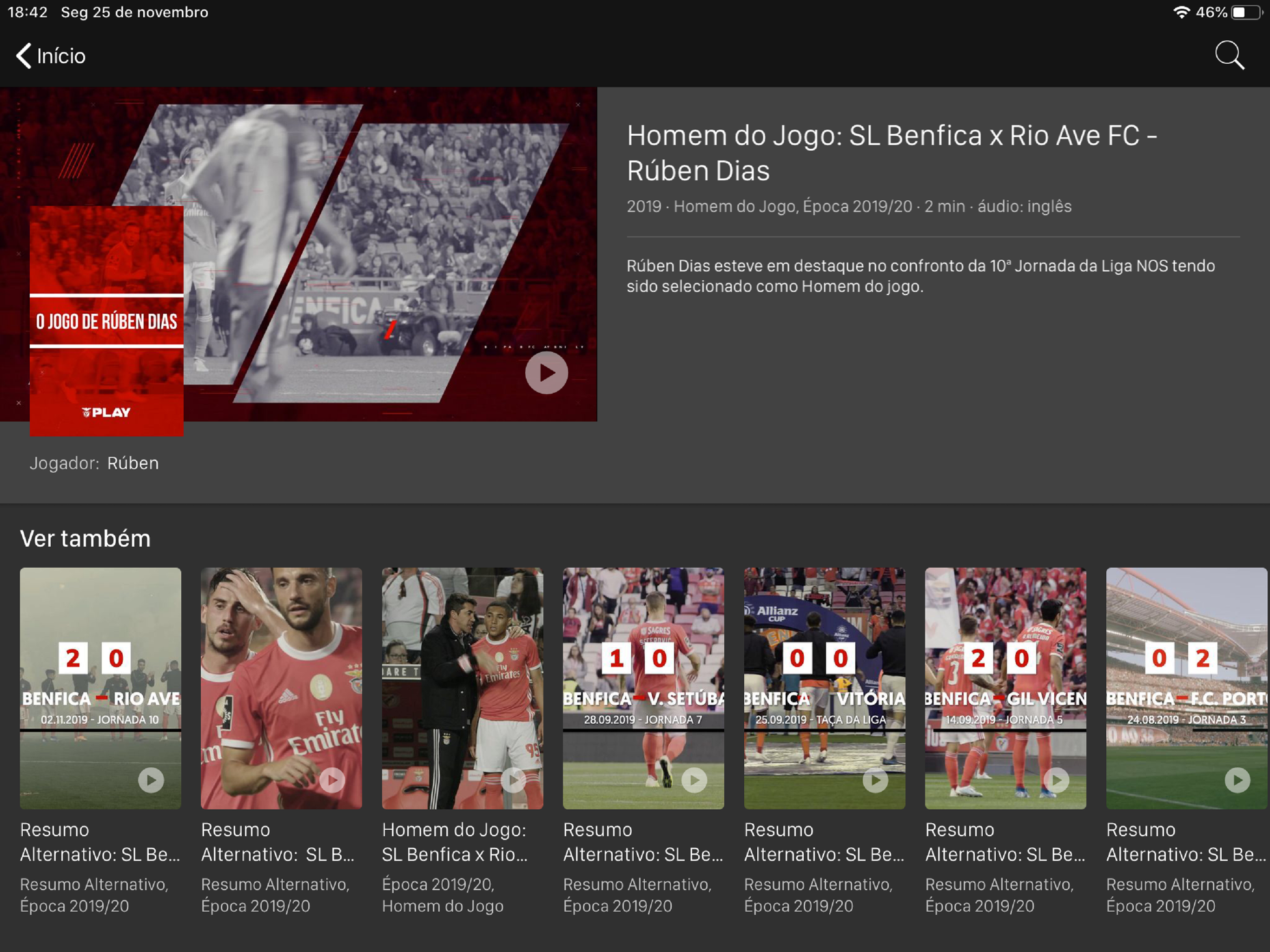Play the Rúben Dias main video
This screenshot has width=1270, height=952.
(x=546, y=373)
